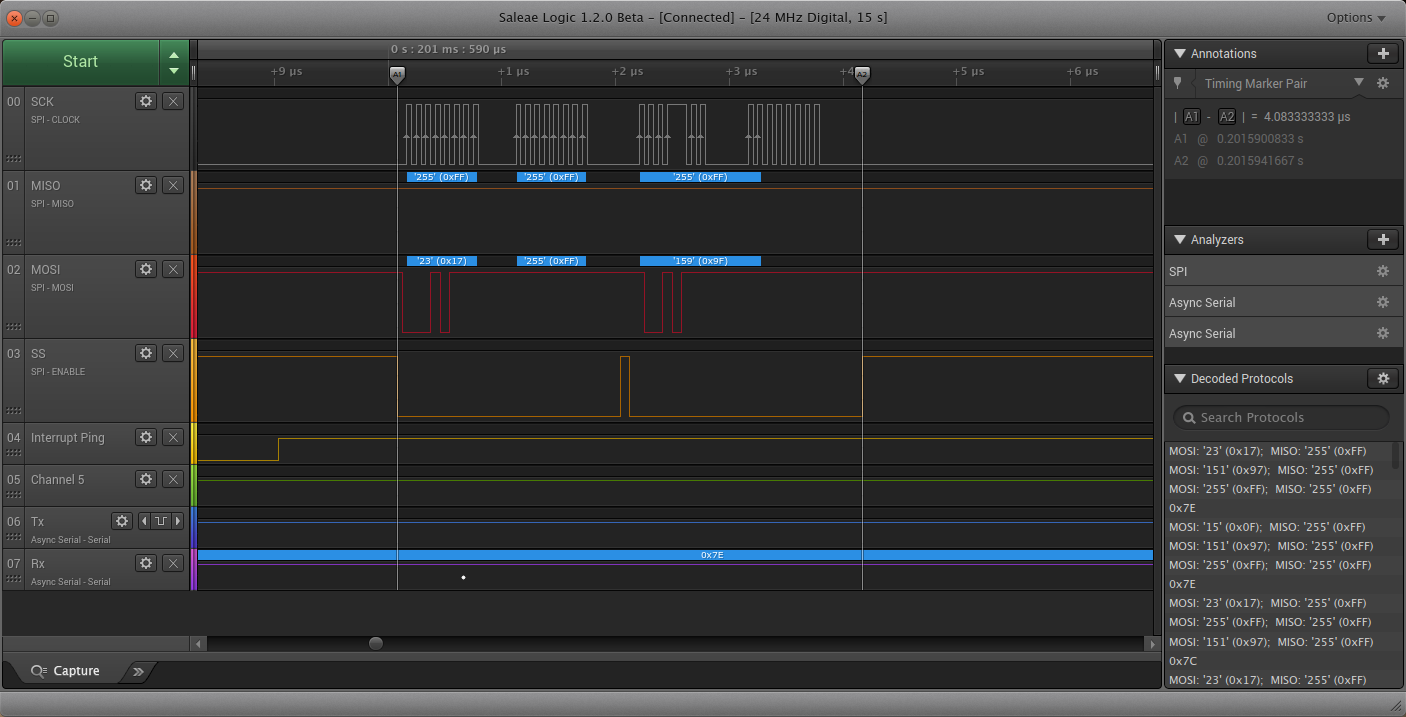This screenshot has height=717, width=1406.
Task: Add a new annotation with plus button
Action: [x=1382, y=54]
